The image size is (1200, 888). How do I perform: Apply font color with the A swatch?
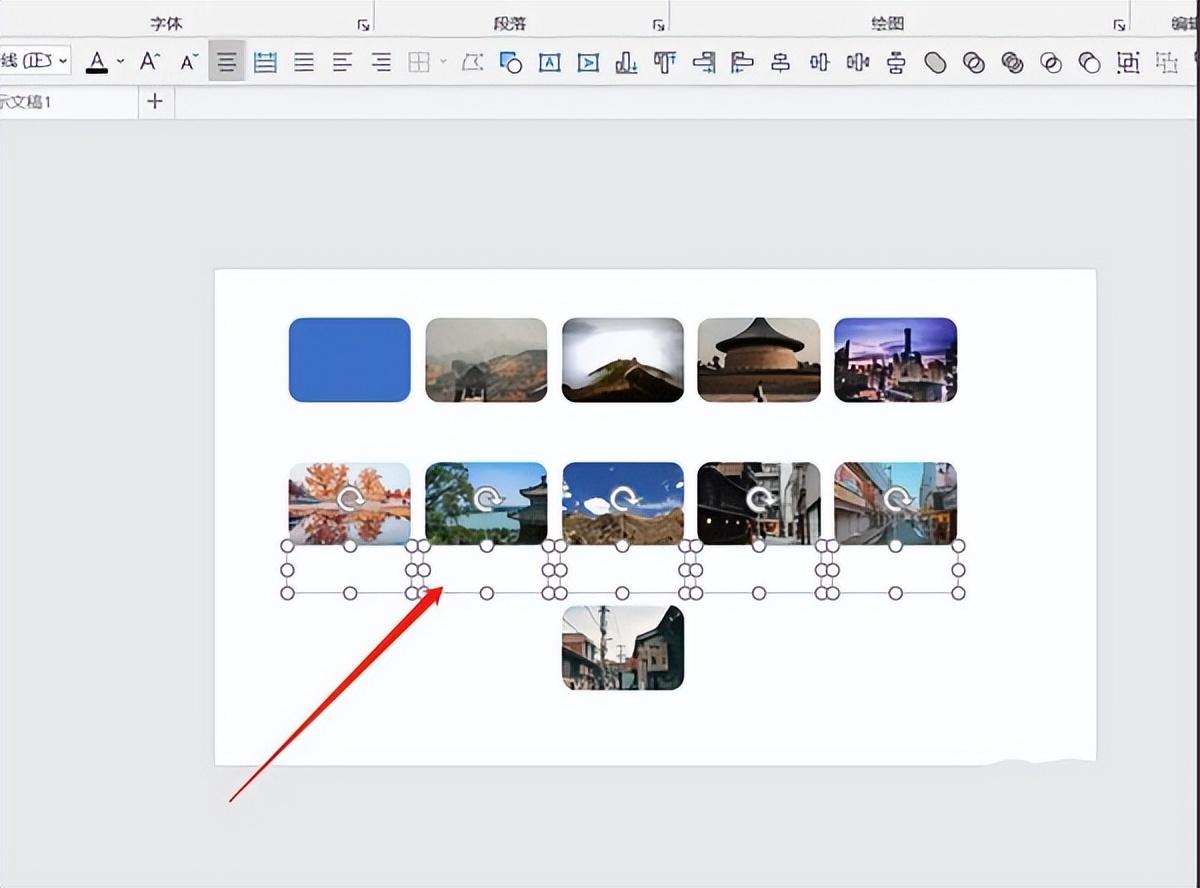tap(97, 62)
